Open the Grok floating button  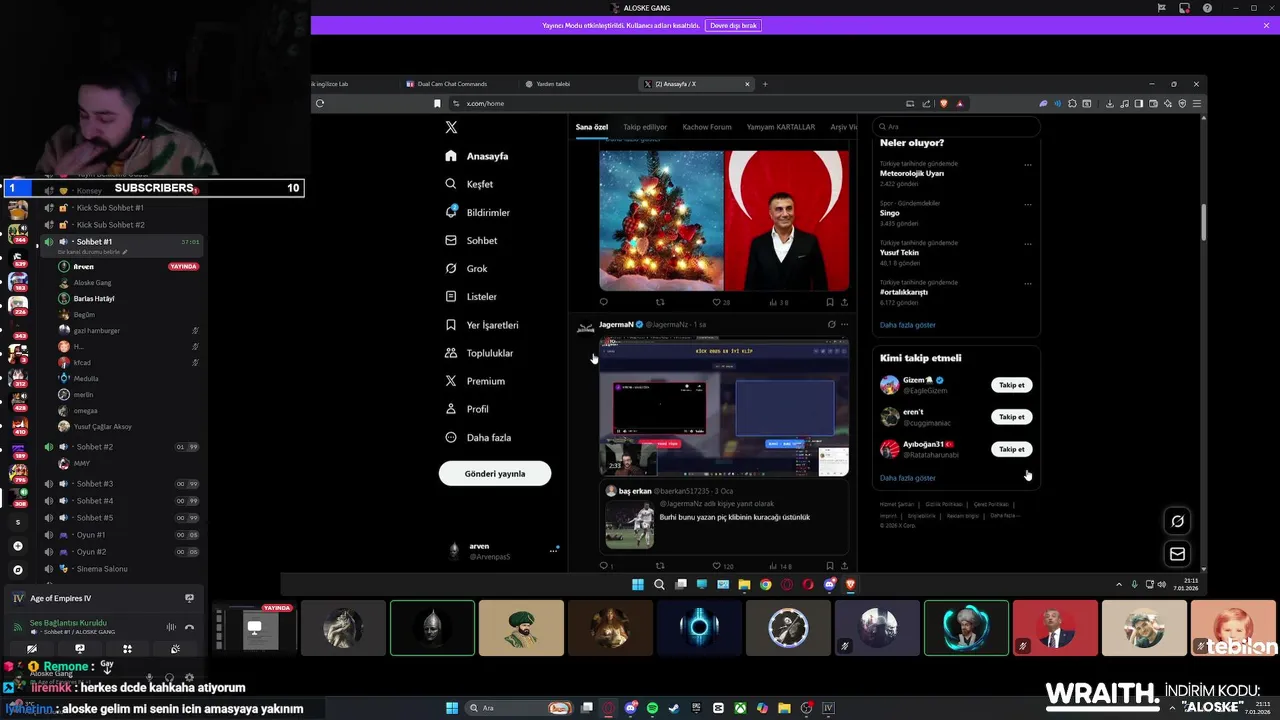[x=1178, y=521]
